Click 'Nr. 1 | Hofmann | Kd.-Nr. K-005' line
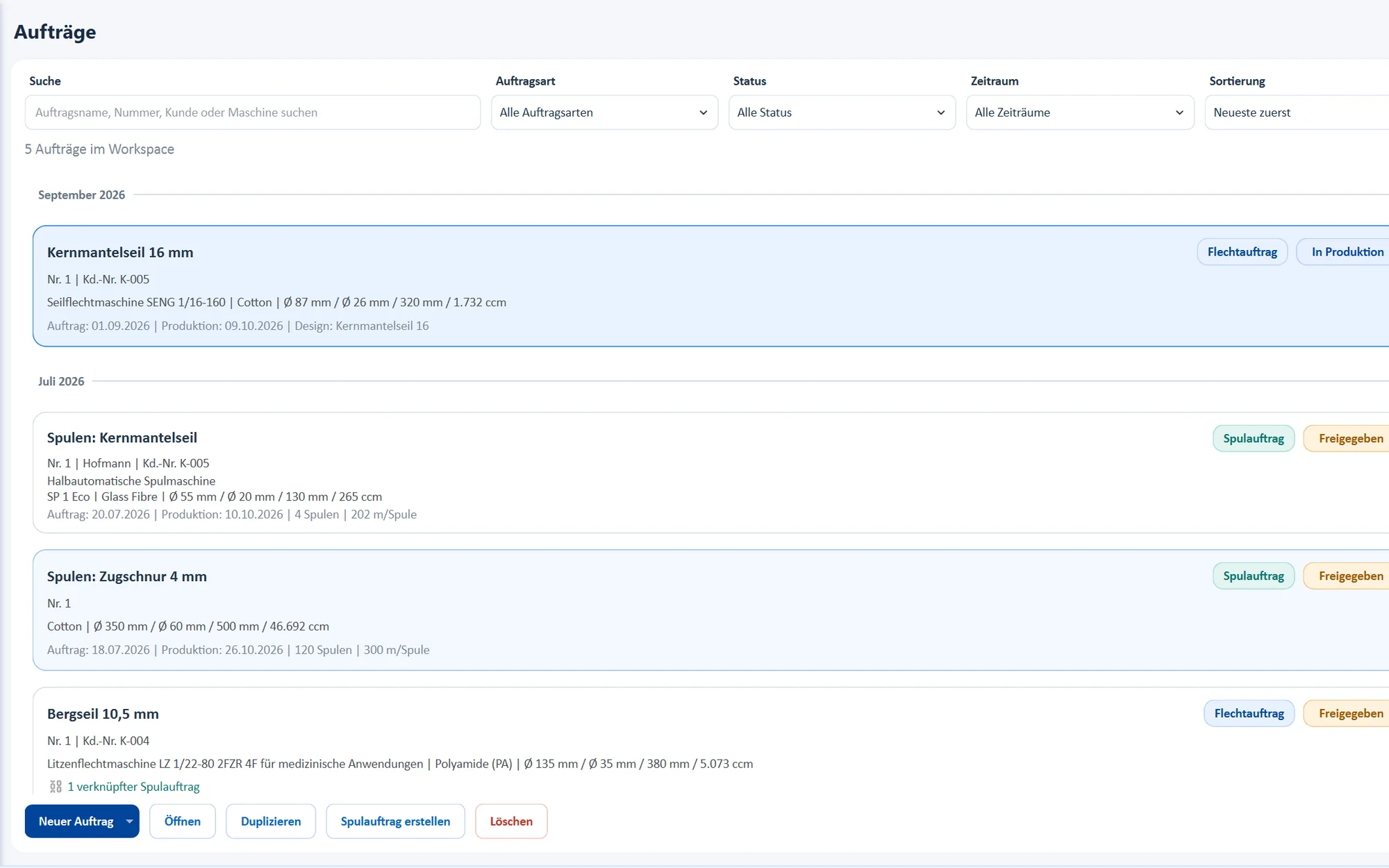 pos(128,463)
